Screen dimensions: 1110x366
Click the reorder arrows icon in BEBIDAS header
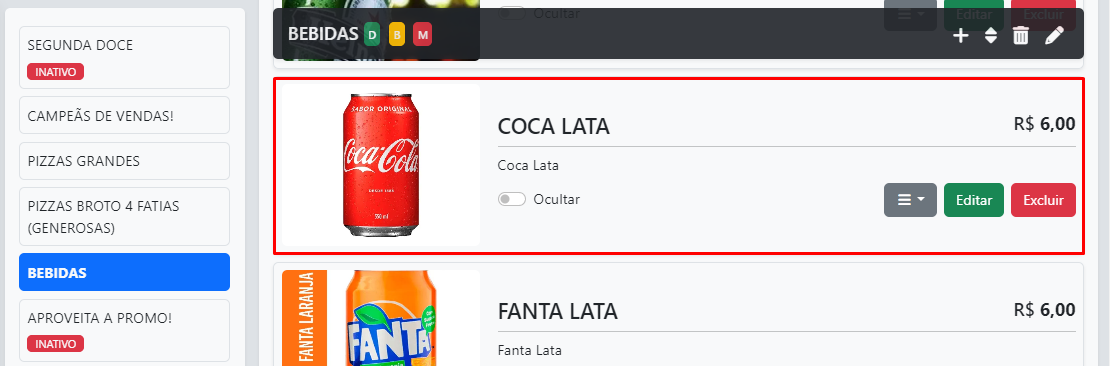991,35
